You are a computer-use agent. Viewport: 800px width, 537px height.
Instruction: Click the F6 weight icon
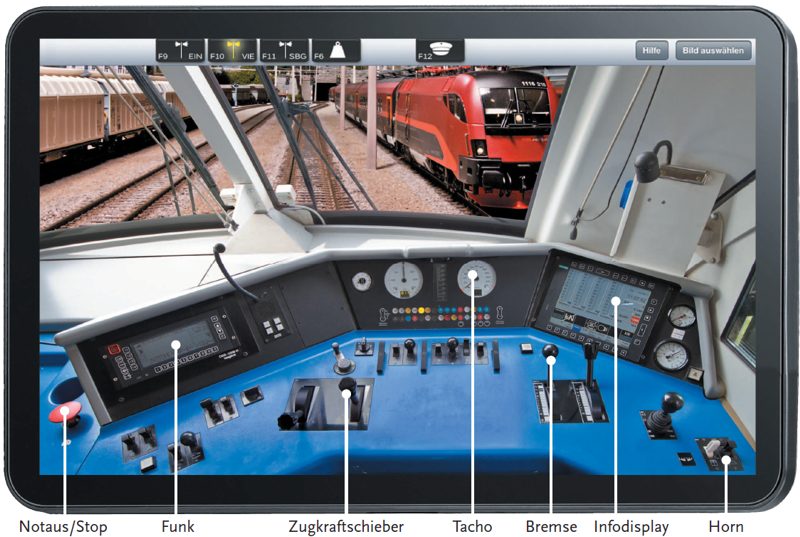click(336, 51)
